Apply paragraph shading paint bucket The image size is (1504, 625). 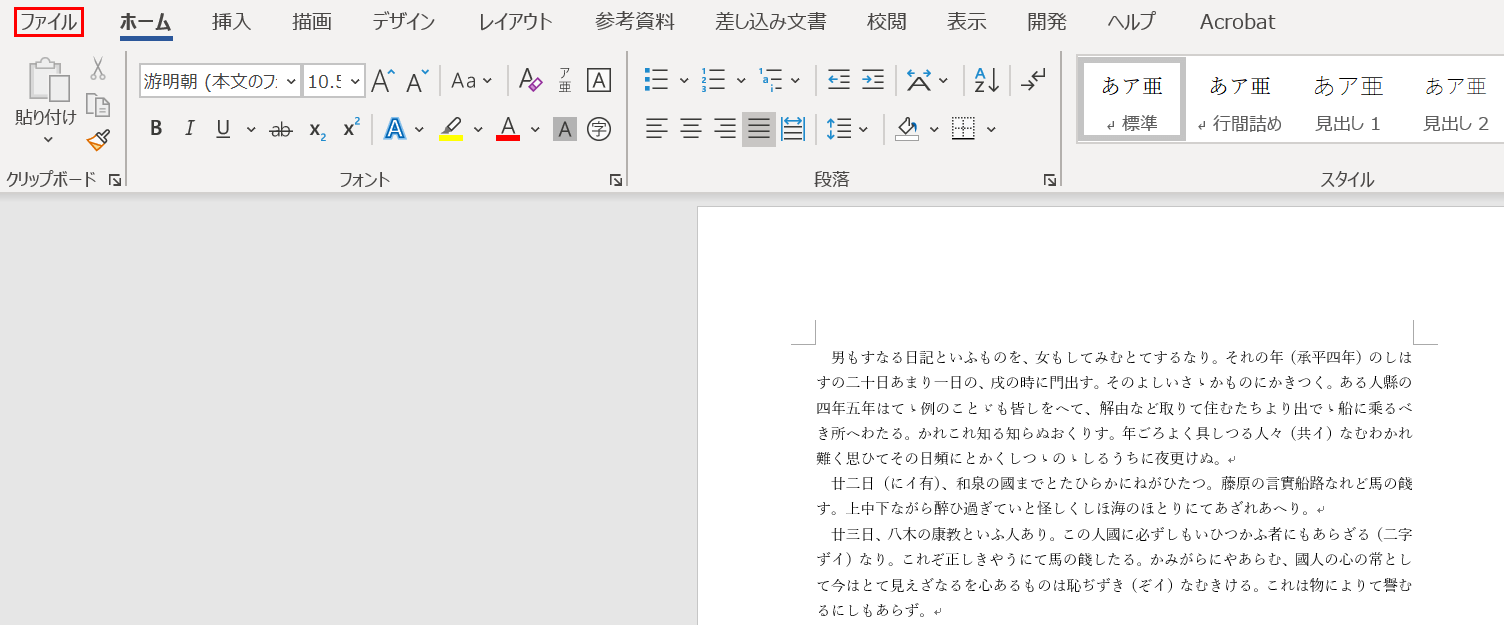point(907,129)
